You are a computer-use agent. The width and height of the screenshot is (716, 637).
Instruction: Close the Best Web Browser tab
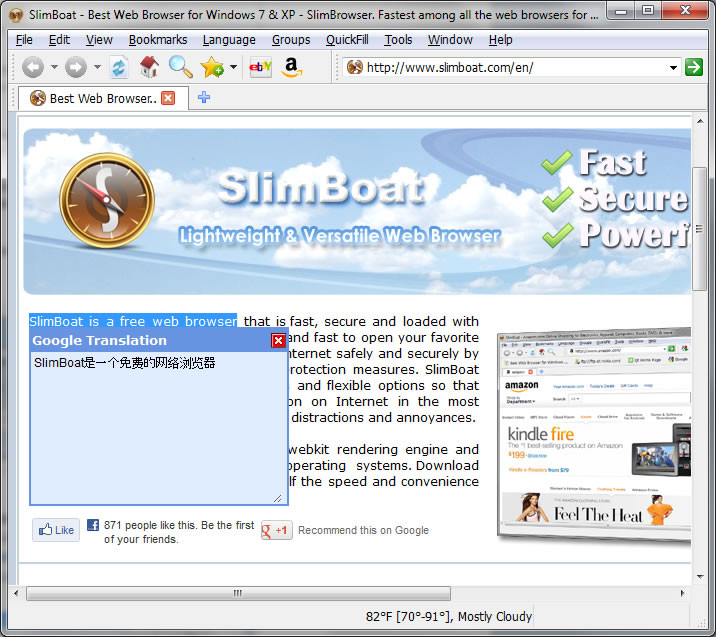point(168,98)
